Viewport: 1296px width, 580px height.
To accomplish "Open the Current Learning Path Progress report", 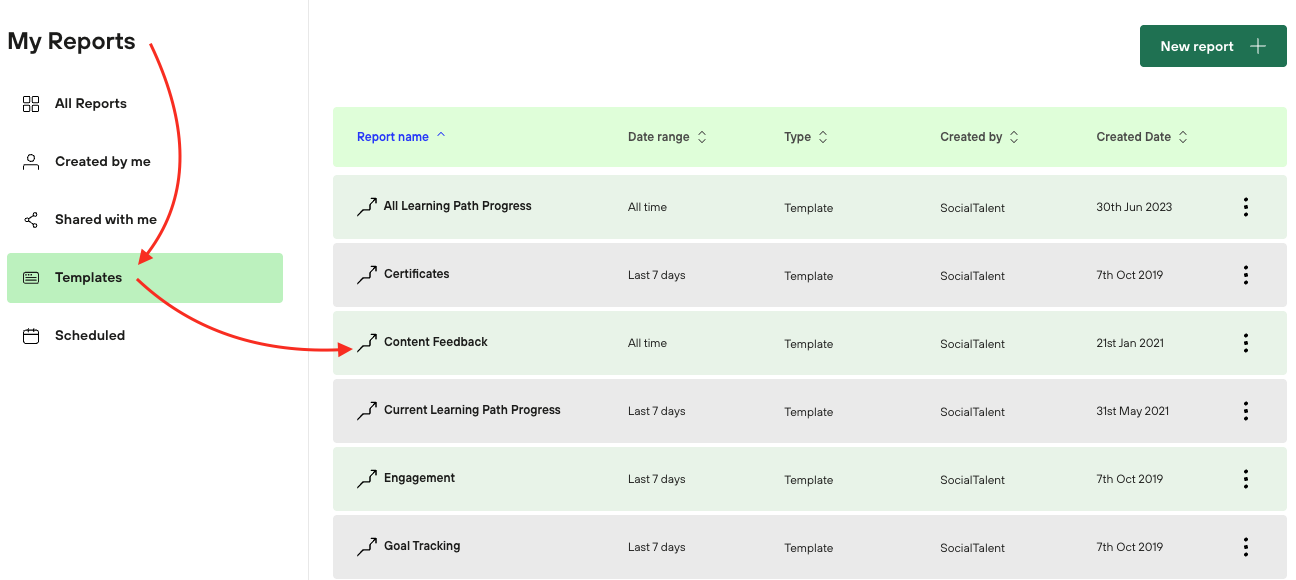I will pyautogui.click(x=472, y=410).
